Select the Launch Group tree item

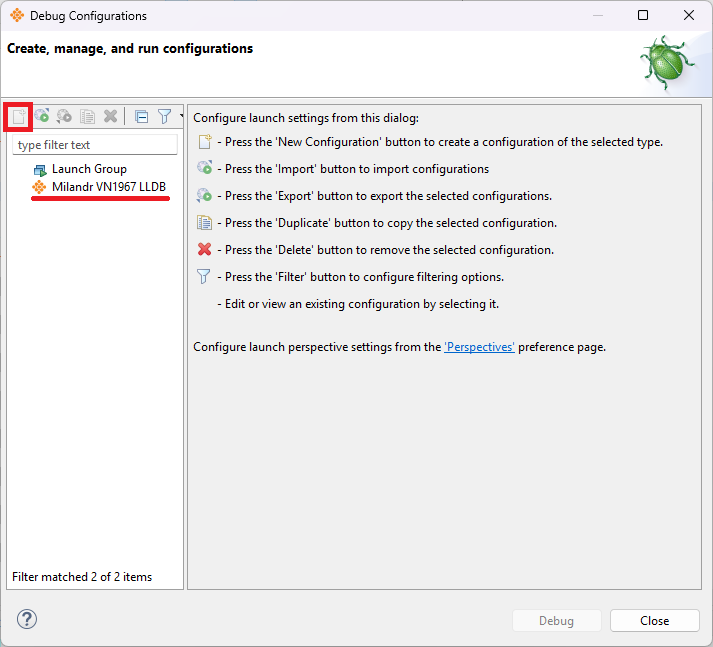coord(89,169)
